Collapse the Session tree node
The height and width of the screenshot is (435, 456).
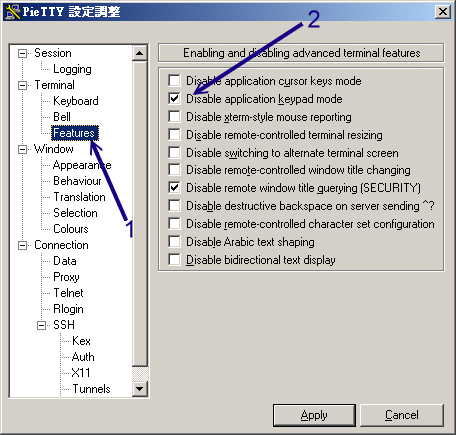click(22, 53)
